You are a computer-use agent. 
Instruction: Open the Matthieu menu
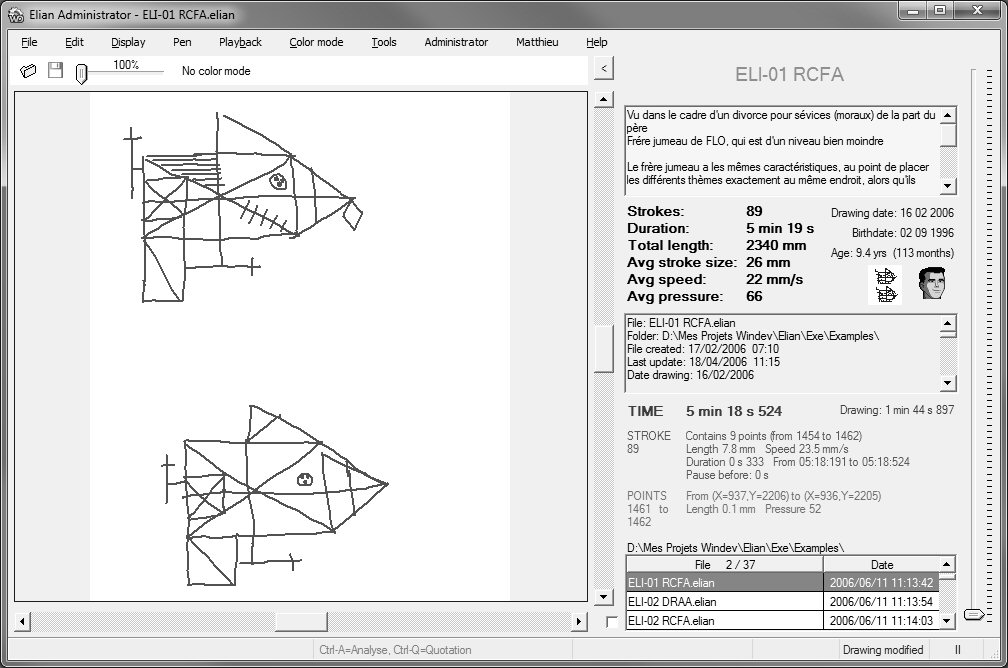pos(537,42)
